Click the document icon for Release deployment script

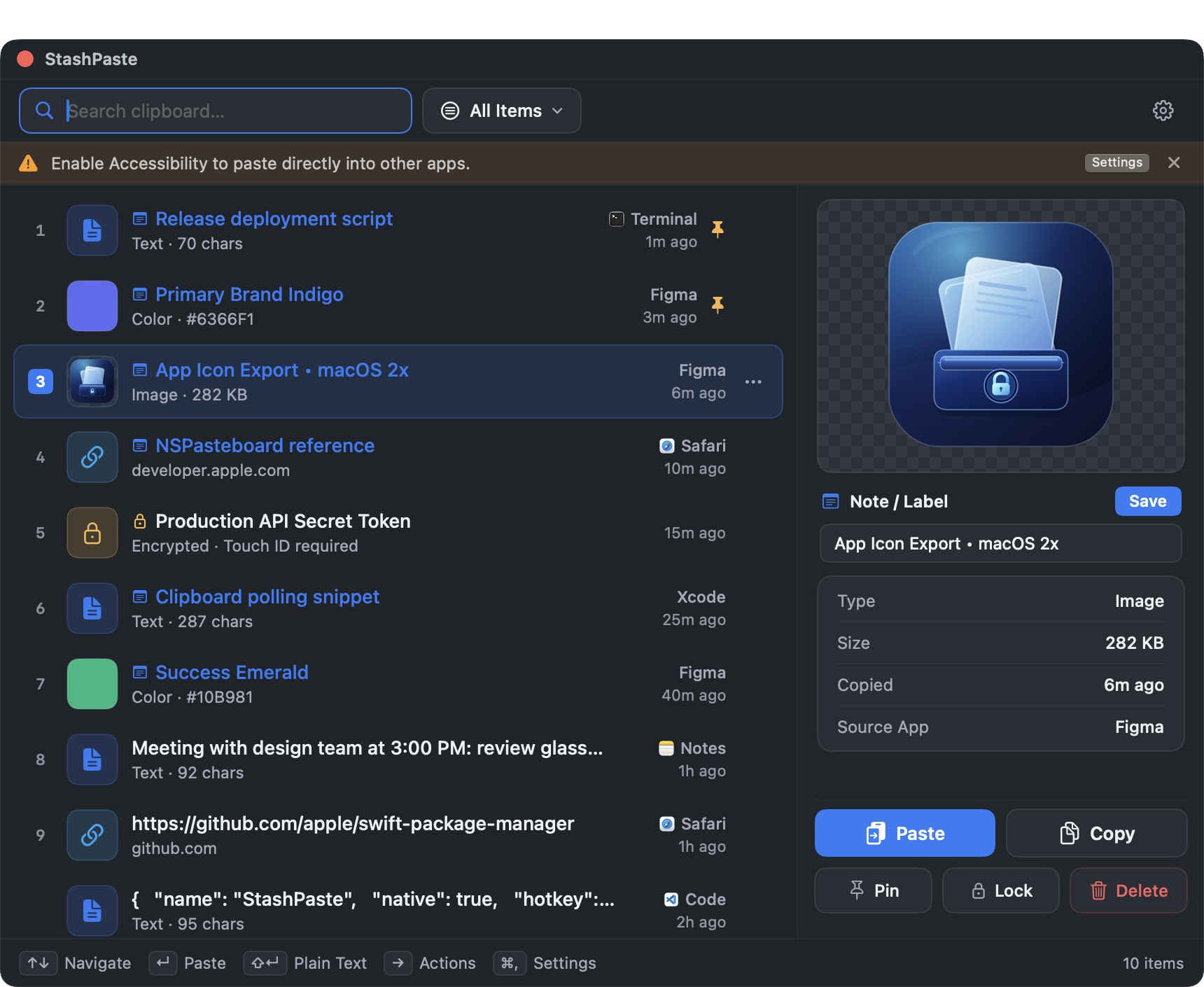(92, 230)
